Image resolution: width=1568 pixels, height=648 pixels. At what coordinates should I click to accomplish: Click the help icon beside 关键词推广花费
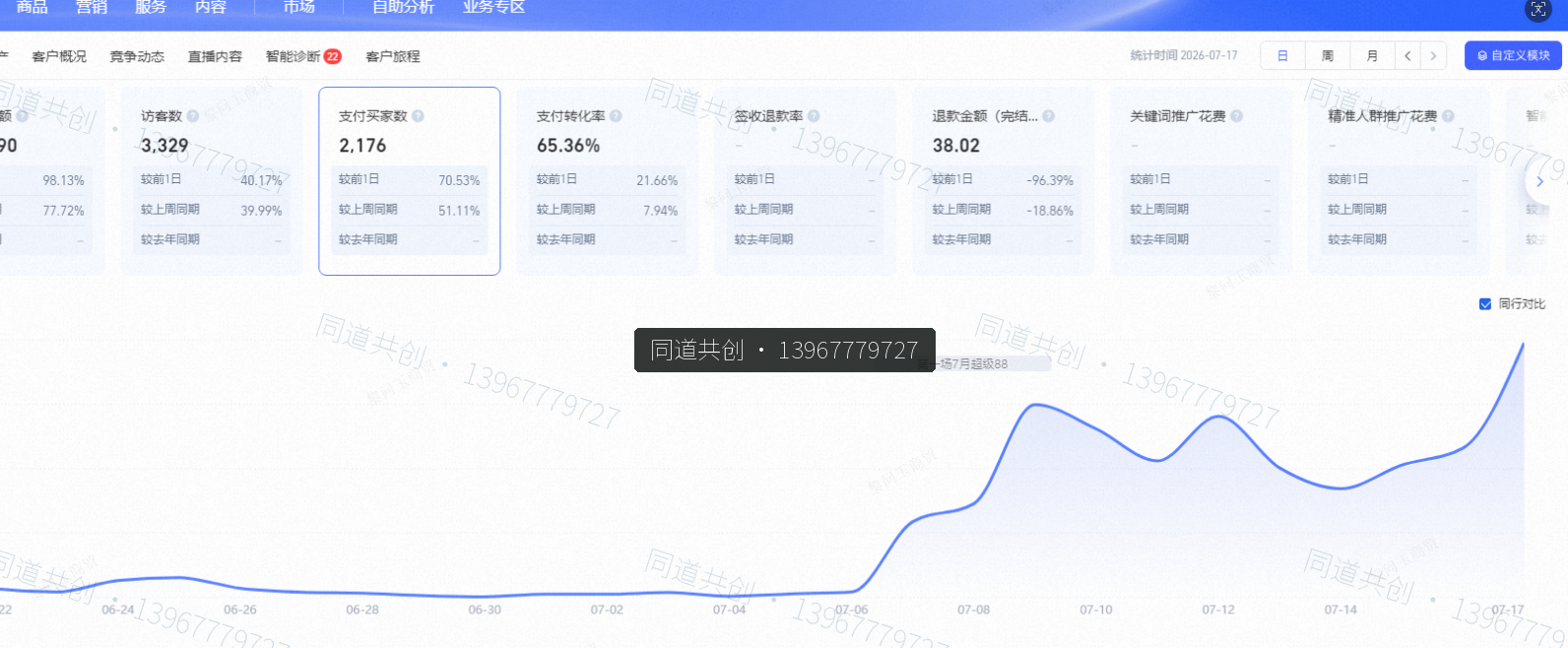coord(1236,116)
